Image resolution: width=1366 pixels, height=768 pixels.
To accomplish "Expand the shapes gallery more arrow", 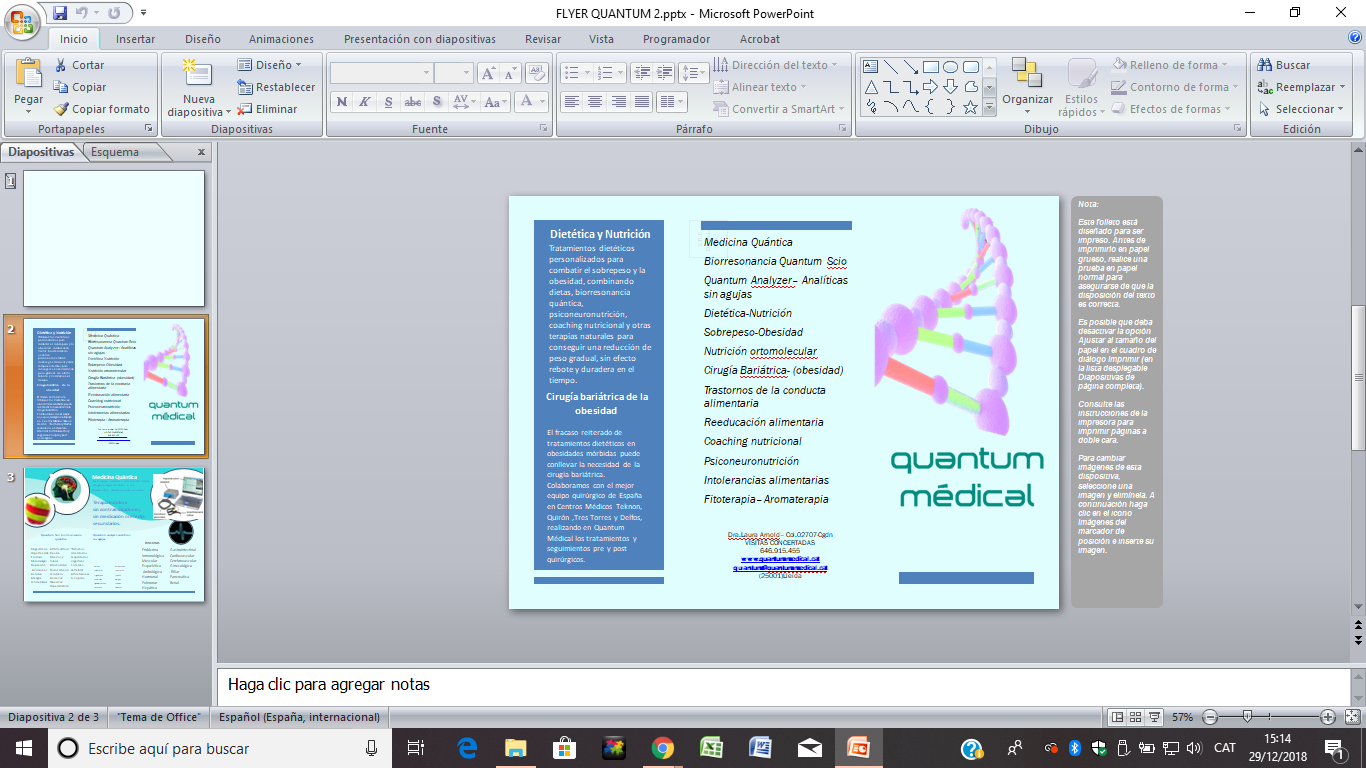I will (x=990, y=107).
